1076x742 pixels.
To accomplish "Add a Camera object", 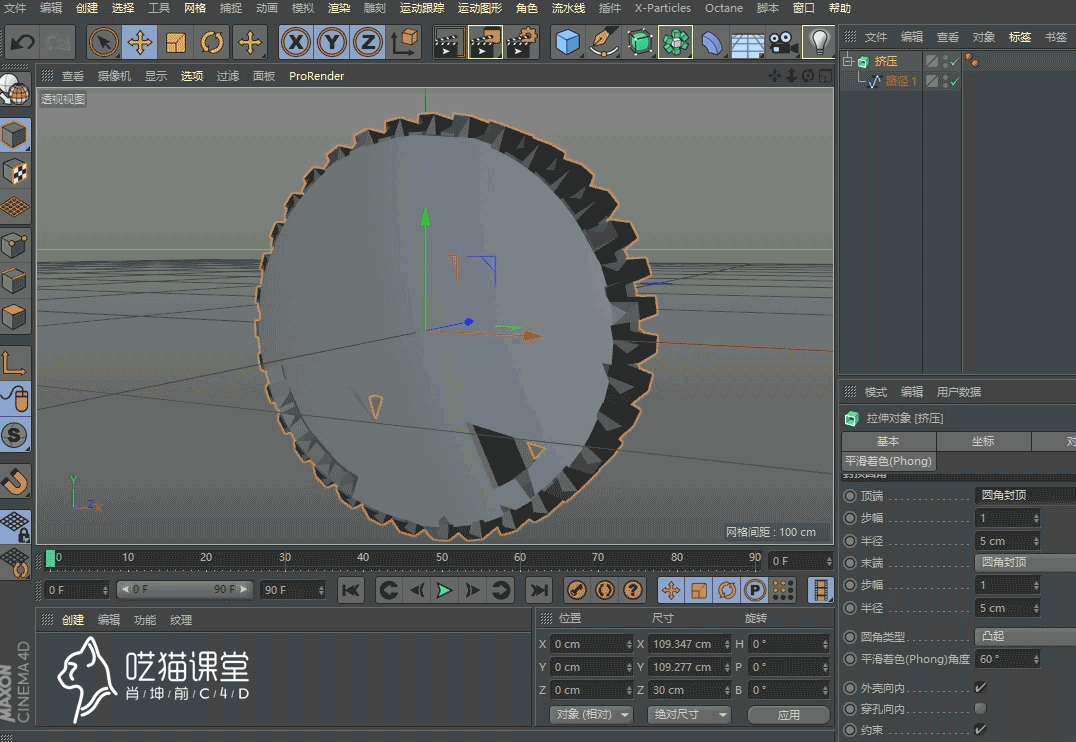I will pos(783,43).
